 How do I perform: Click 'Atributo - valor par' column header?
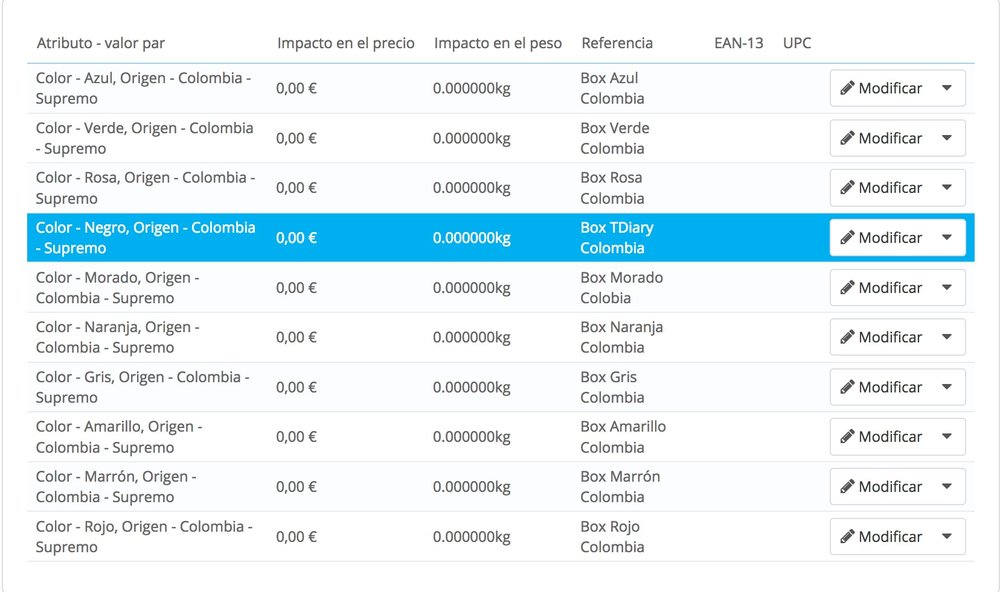pyautogui.click(x=101, y=43)
